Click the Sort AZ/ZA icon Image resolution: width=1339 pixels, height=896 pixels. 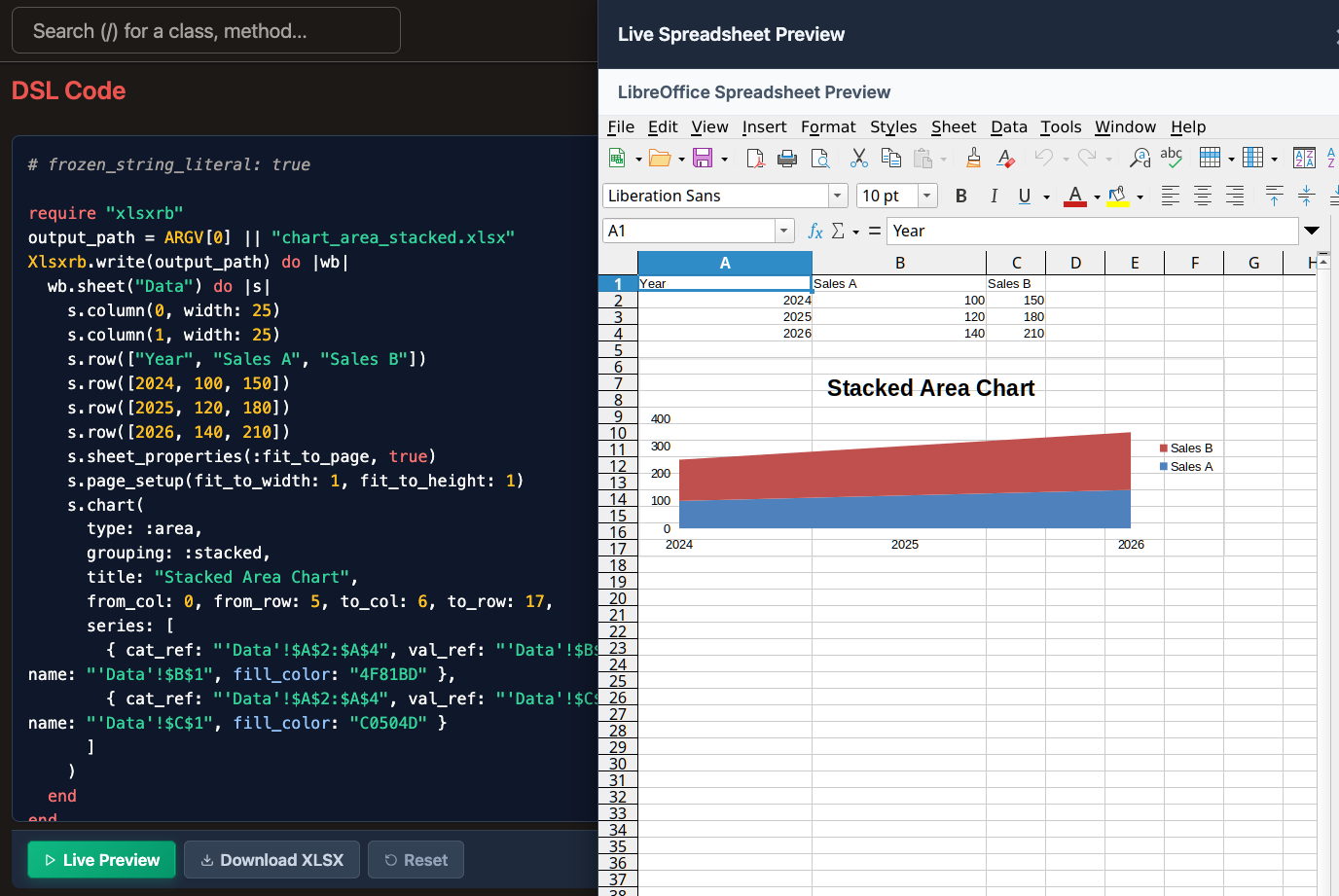point(1304,158)
